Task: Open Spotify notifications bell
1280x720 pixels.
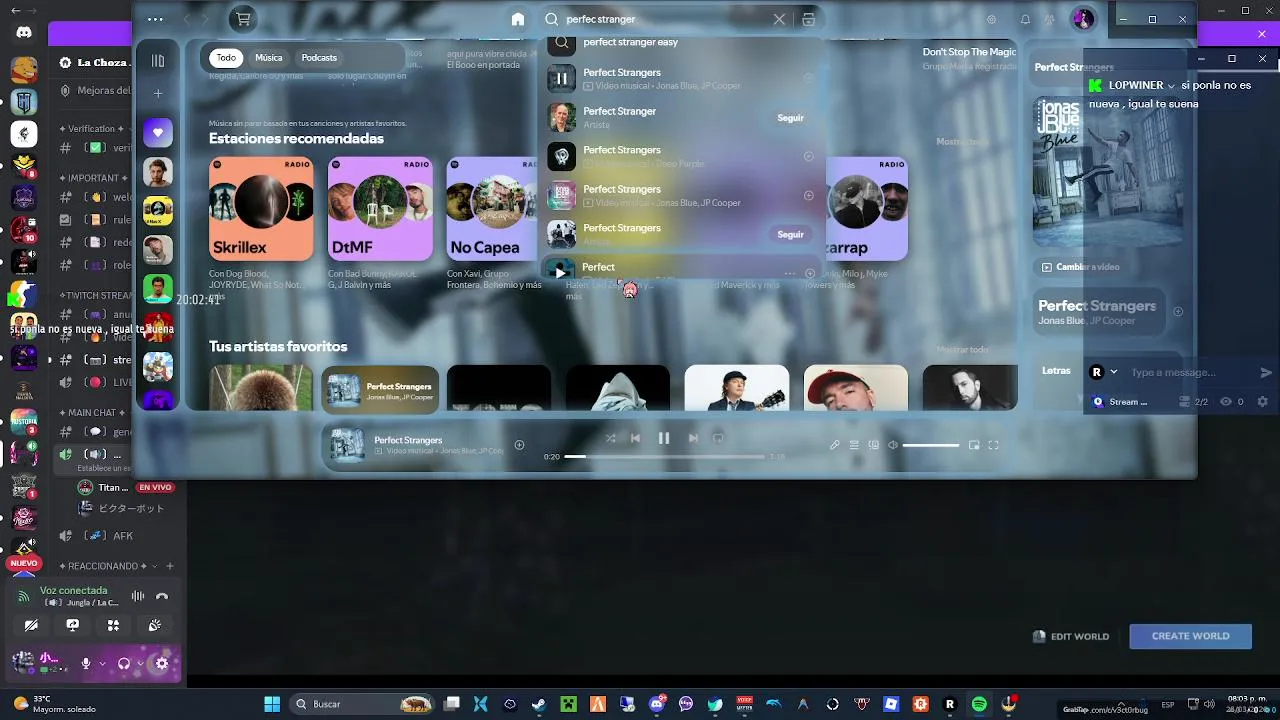Action: [1025, 19]
